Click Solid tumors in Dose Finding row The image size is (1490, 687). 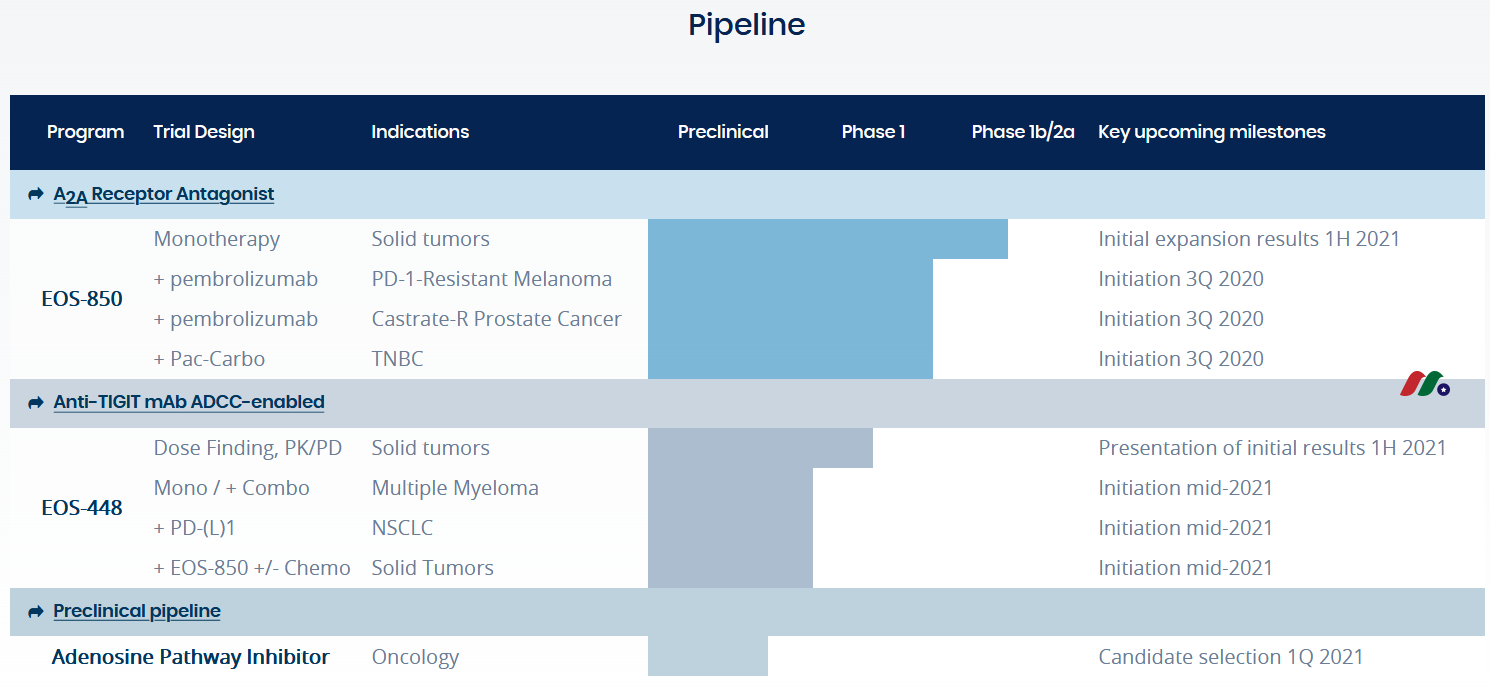point(431,448)
